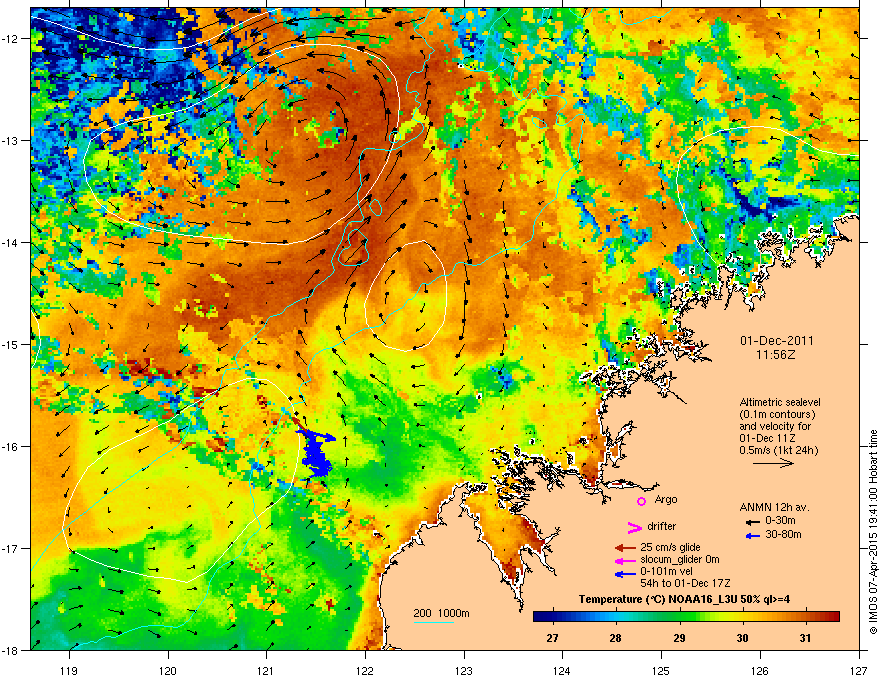
Task: Click the colorbar tick label 28
Action: coord(616,638)
